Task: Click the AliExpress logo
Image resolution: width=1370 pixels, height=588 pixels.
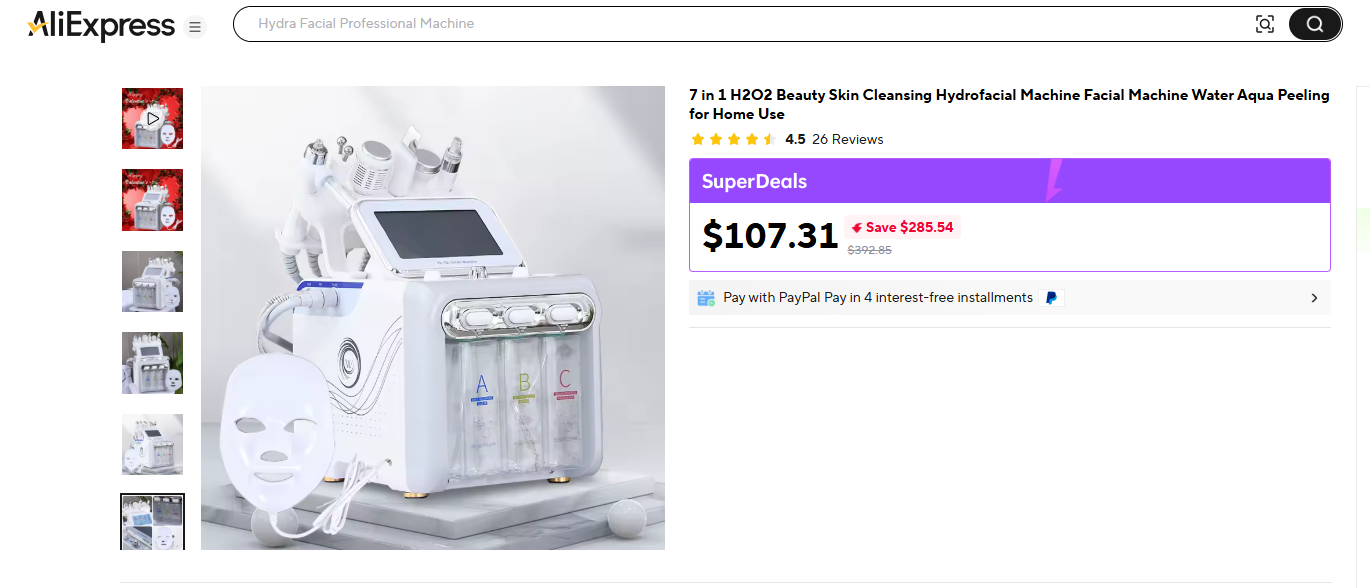Action: tap(101, 26)
